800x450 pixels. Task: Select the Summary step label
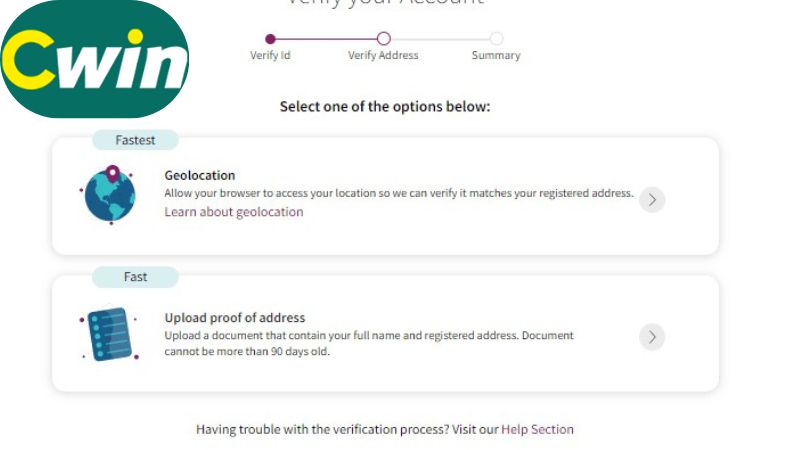point(496,56)
